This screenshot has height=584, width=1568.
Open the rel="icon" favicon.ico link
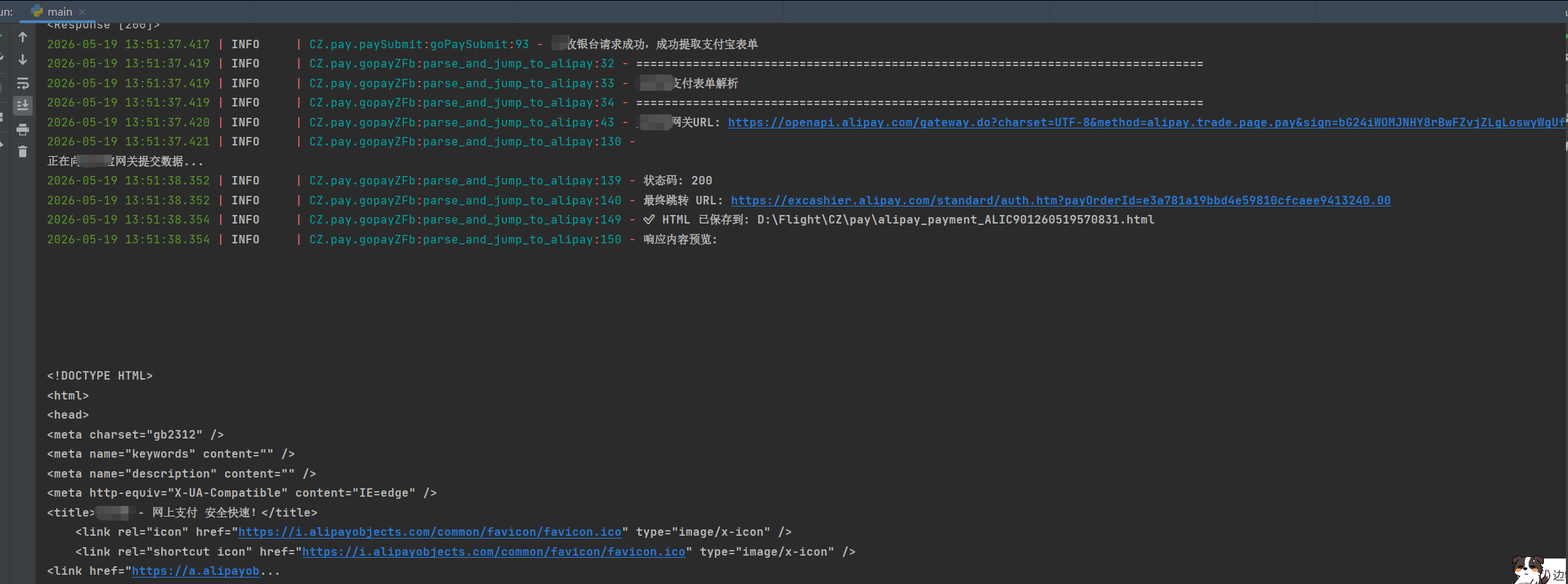click(429, 531)
